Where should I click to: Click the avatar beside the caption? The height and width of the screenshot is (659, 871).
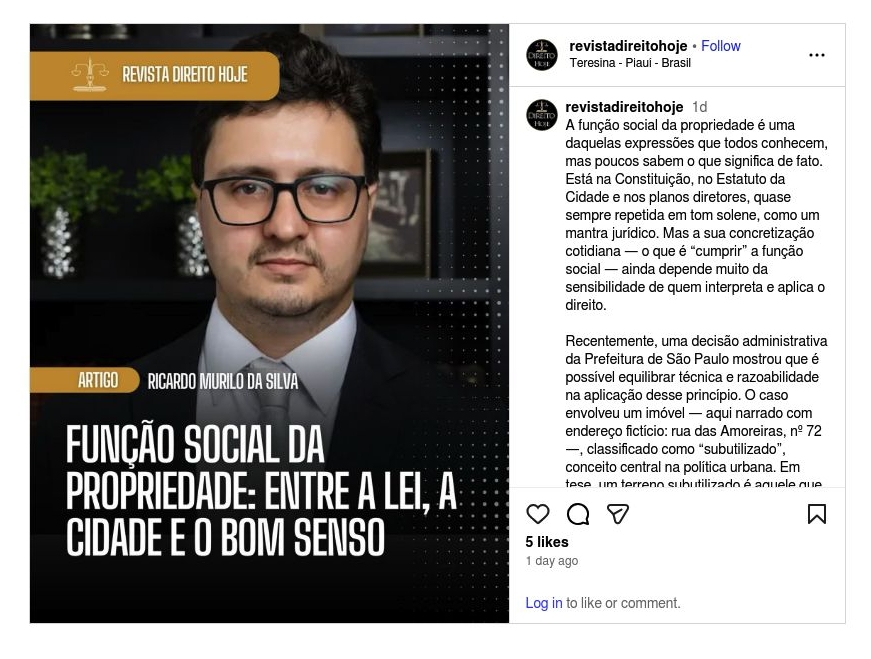[x=542, y=115]
